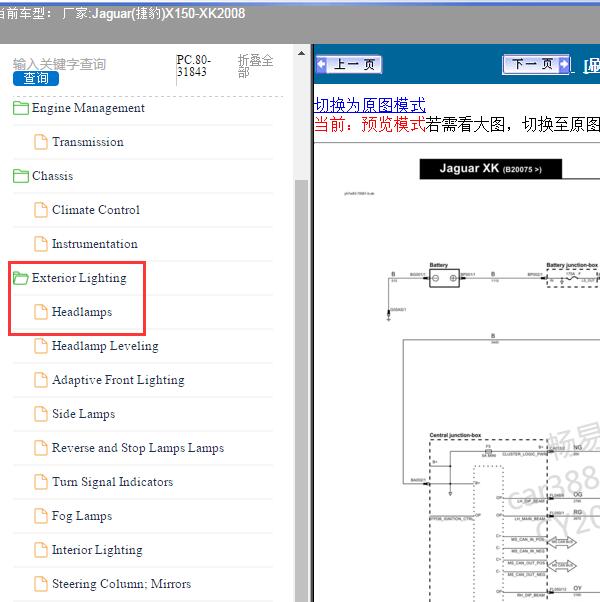Click the partially visible link right of 下一页
The height and width of the screenshot is (602, 600).
pos(592,66)
